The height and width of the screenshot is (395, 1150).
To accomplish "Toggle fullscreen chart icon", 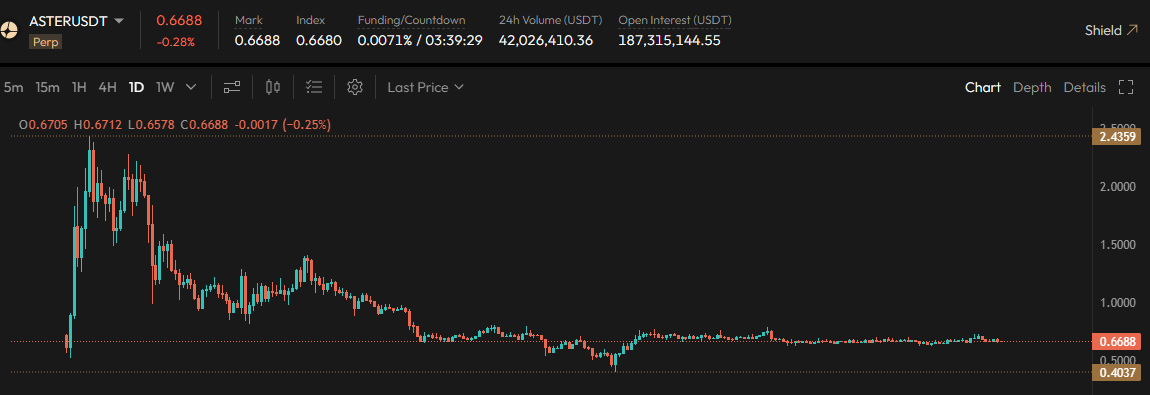I will [x=1126, y=87].
